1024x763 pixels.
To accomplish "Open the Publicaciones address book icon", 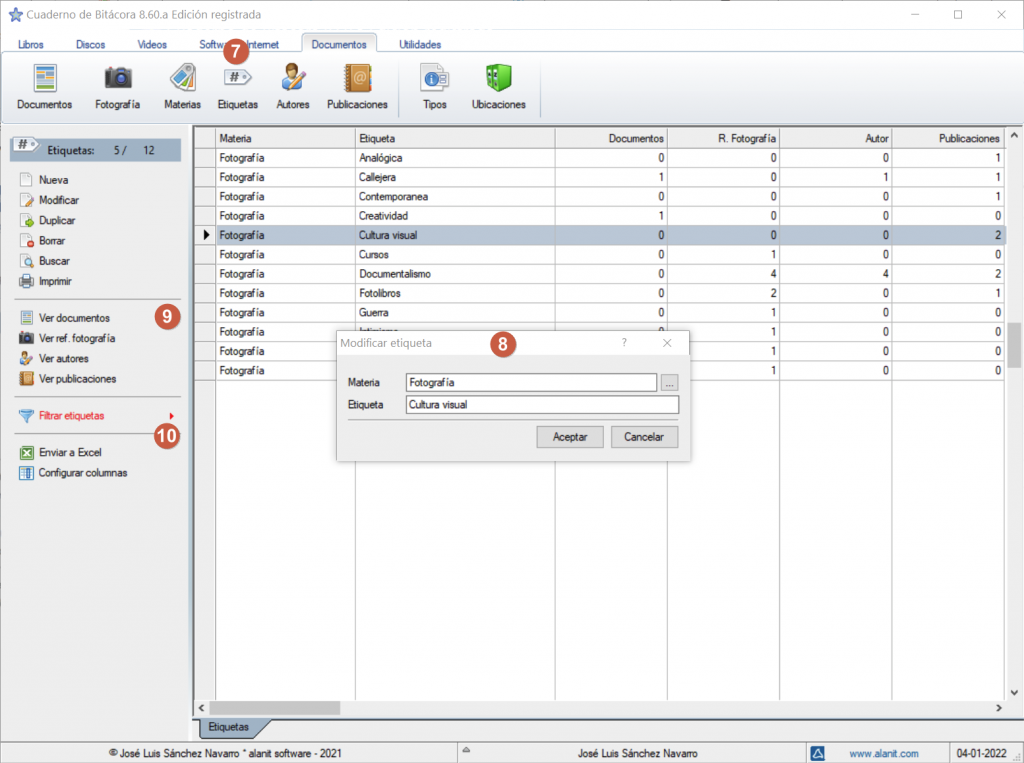I will tap(357, 85).
